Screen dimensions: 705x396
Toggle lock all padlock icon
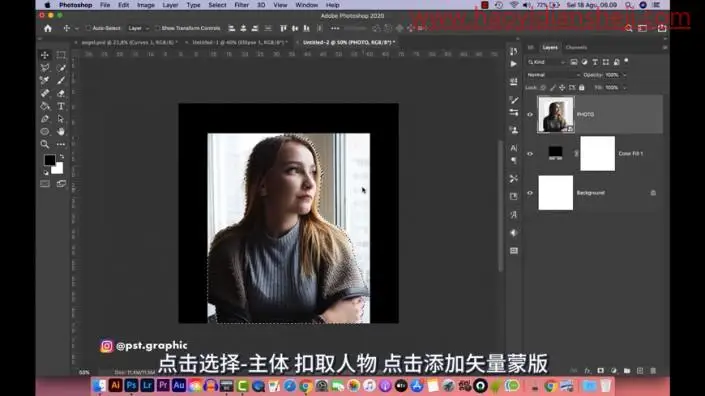pos(581,88)
